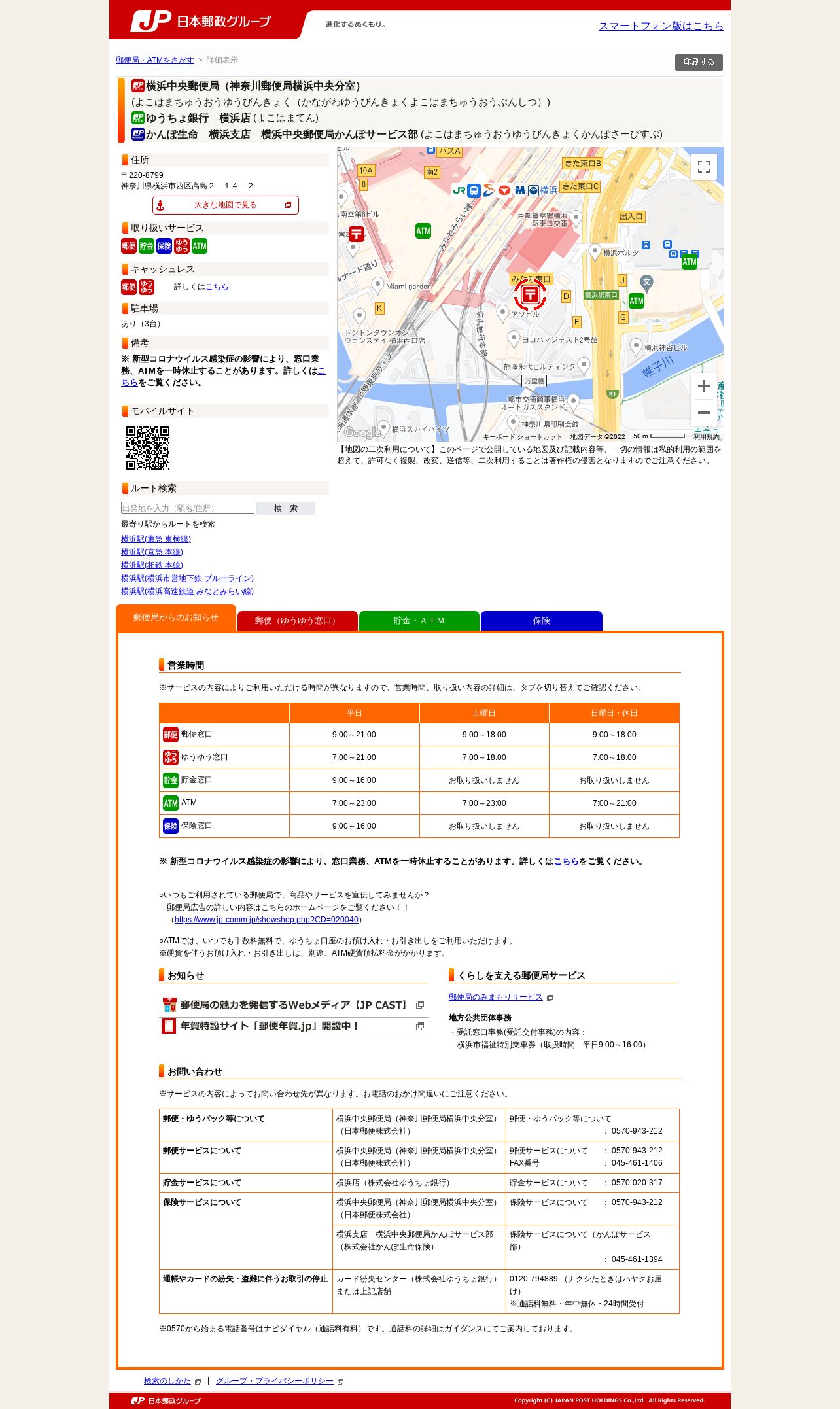840x1409 pixels.
Task: Click the QR code under モバイルサイト
Action: click(x=148, y=448)
